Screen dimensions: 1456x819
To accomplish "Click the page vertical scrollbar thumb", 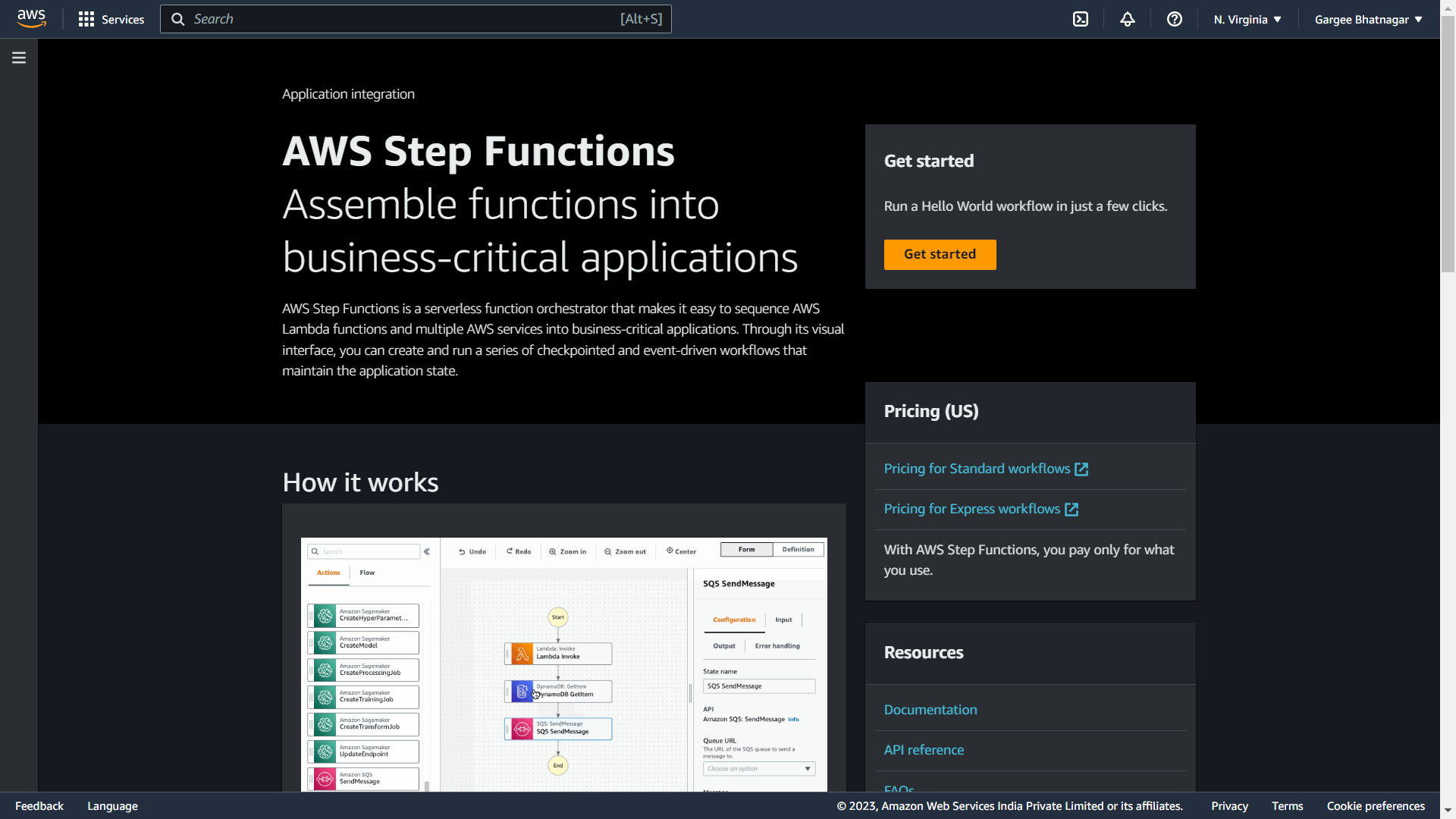I will [1448, 144].
